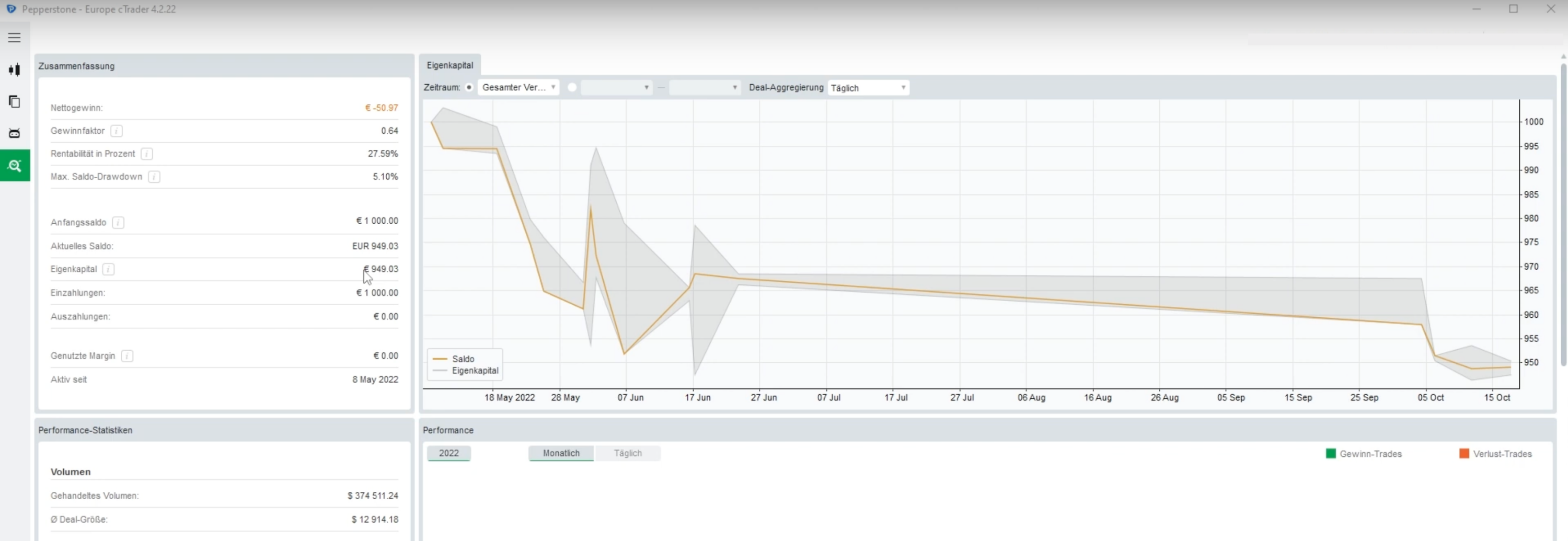
Task: Select the Monatlich performance button
Action: click(561, 453)
